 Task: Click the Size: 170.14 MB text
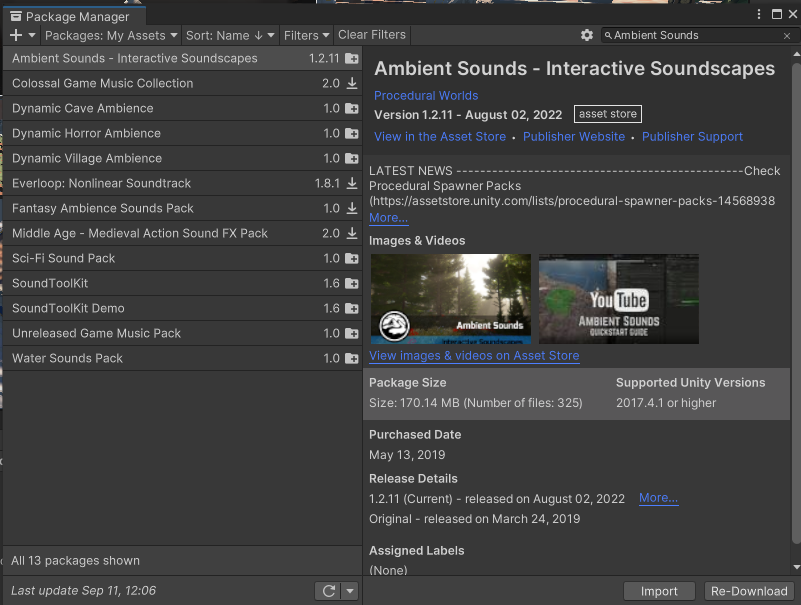click(476, 403)
